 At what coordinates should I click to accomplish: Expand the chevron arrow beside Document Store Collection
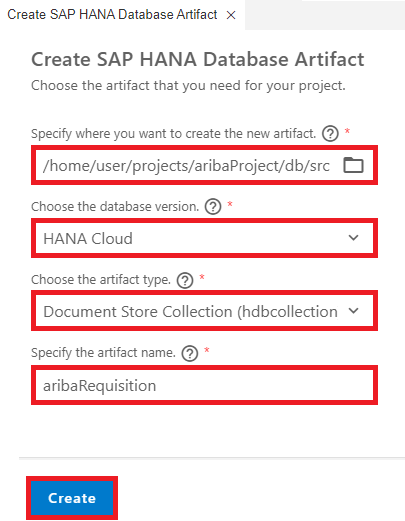[353, 311]
